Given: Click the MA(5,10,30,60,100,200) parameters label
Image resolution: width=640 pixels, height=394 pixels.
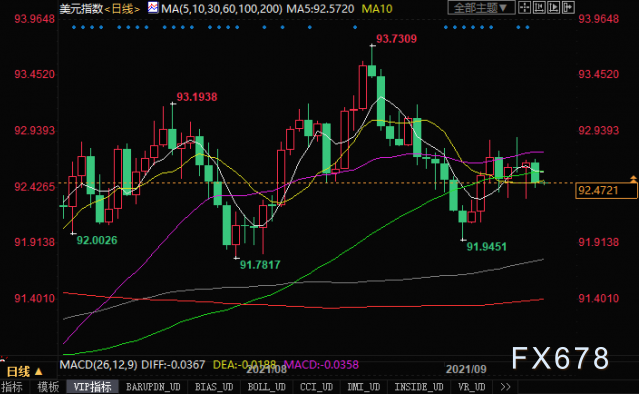Looking at the screenshot, I should [x=222, y=9].
